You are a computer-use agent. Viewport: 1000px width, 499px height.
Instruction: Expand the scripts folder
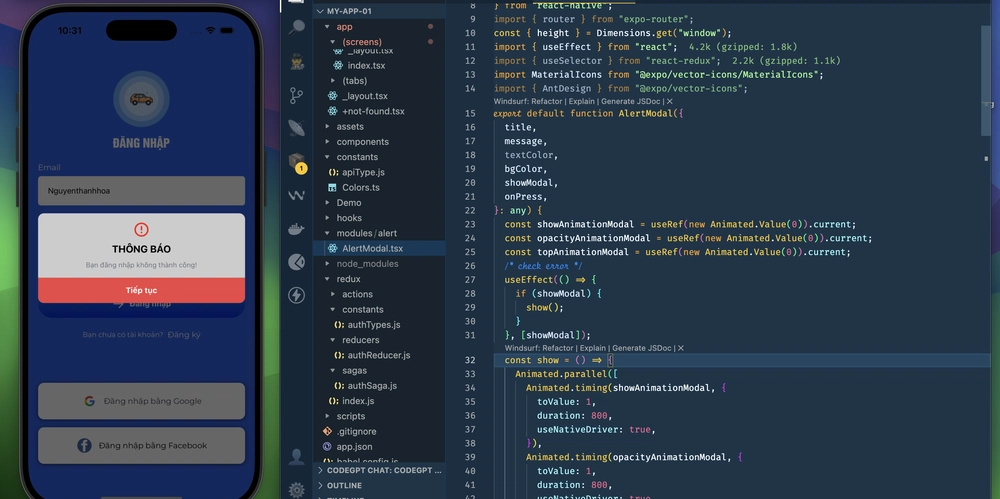[x=351, y=417]
